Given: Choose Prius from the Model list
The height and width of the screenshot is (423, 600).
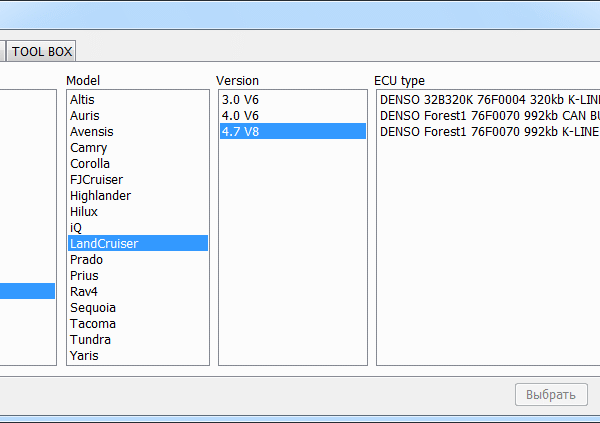Looking at the screenshot, I should (x=138, y=276).
